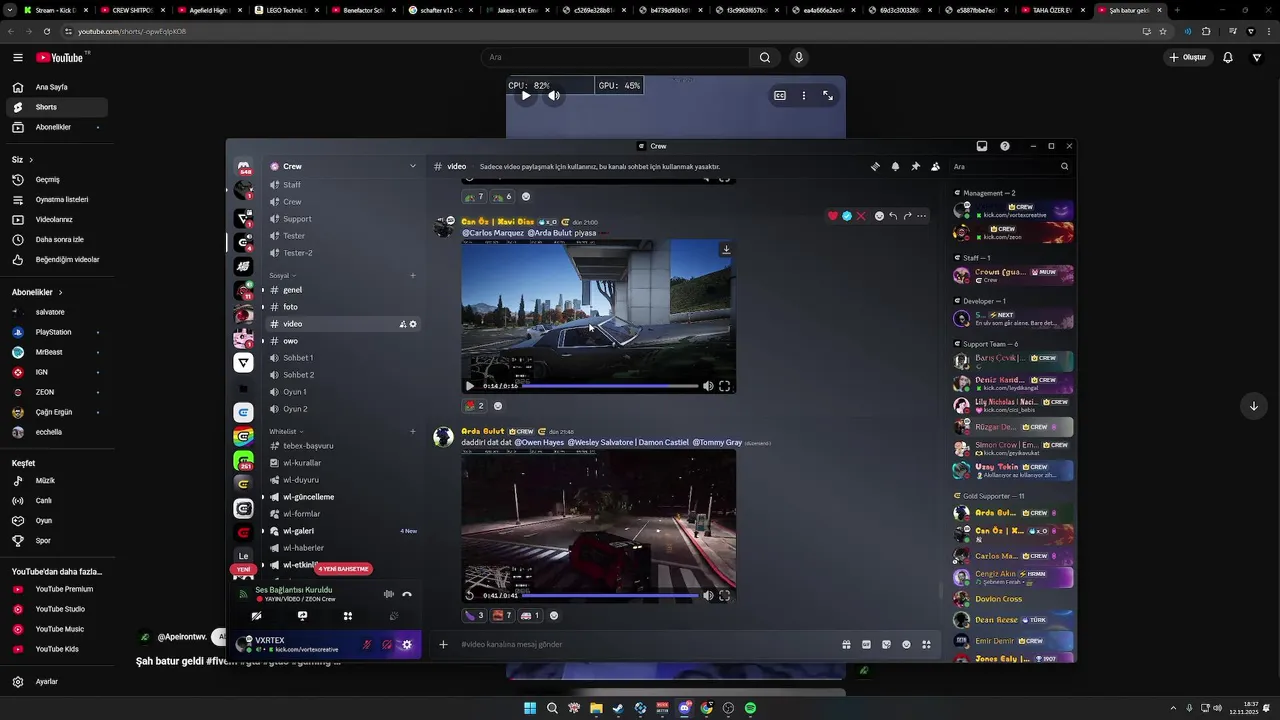
Task: Open GIF picker in message bar
Action: pyautogui.click(x=866, y=645)
